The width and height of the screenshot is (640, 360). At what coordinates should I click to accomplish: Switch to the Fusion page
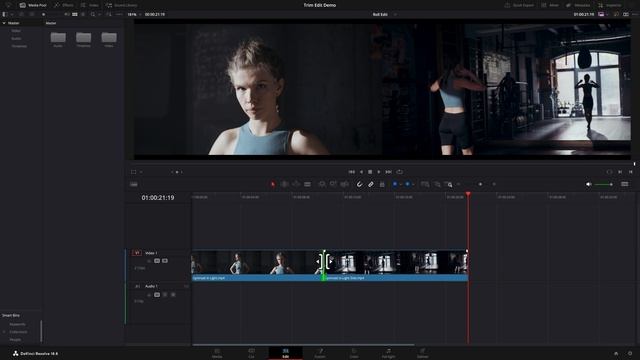pos(320,353)
